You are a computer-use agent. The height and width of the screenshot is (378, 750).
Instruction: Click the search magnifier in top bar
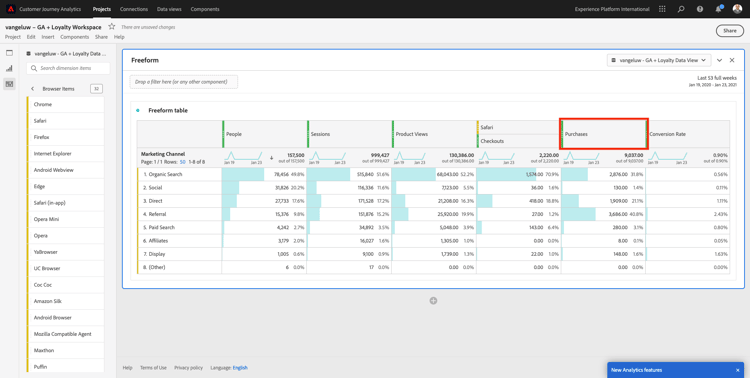coord(681,9)
